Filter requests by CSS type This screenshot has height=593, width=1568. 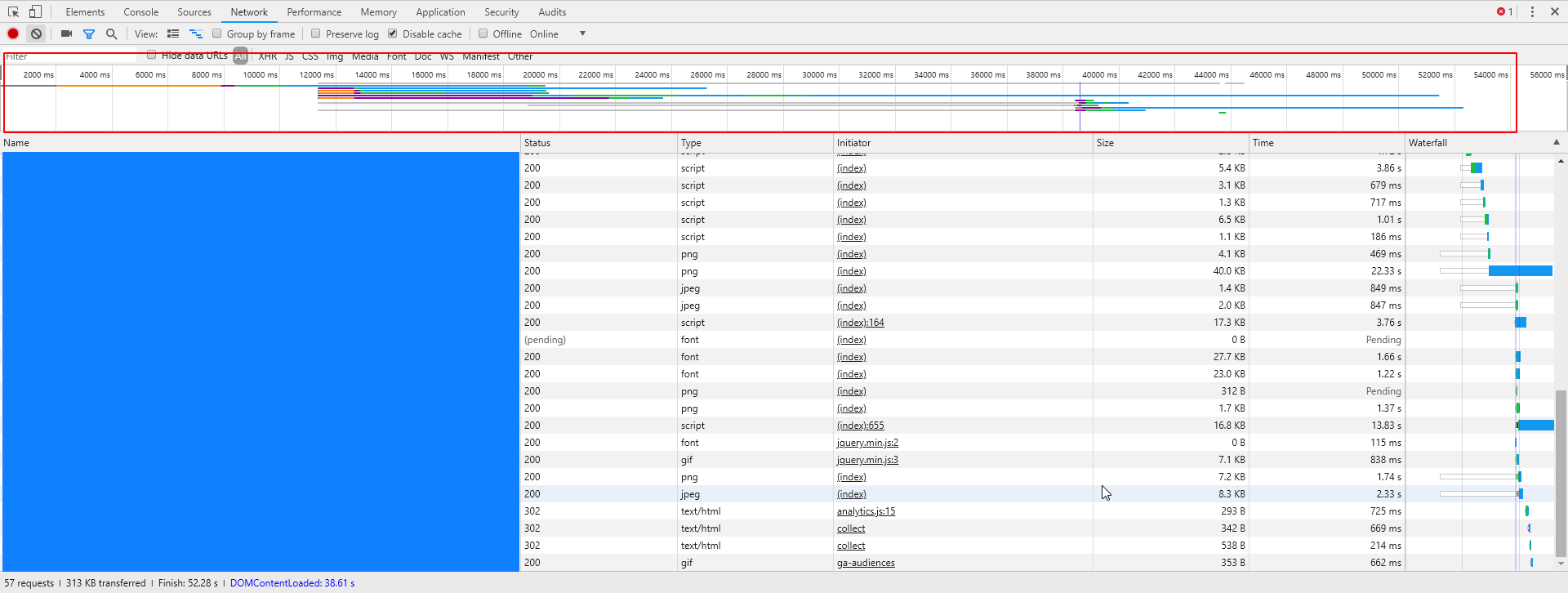click(310, 56)
